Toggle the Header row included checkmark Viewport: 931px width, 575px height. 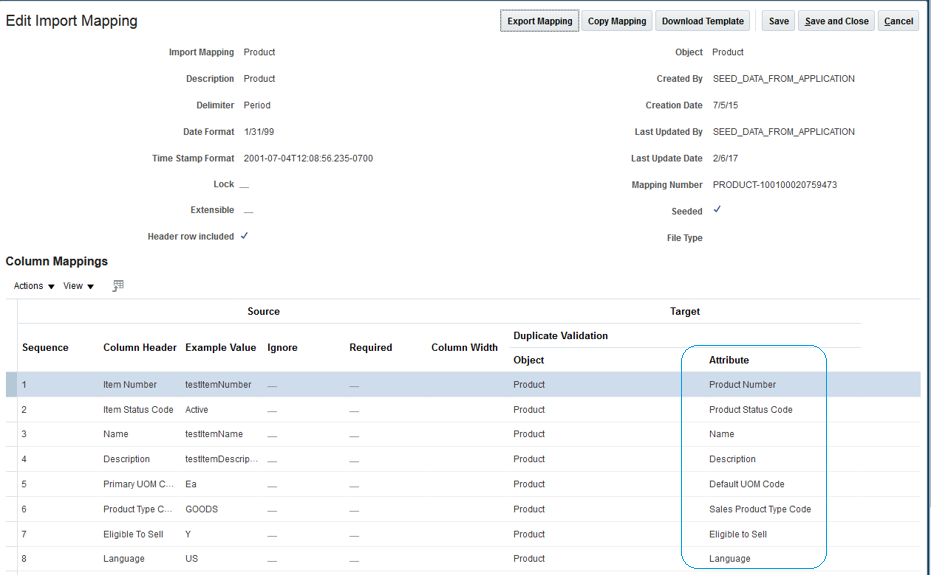pyautogui.click(x=244, y=236)
